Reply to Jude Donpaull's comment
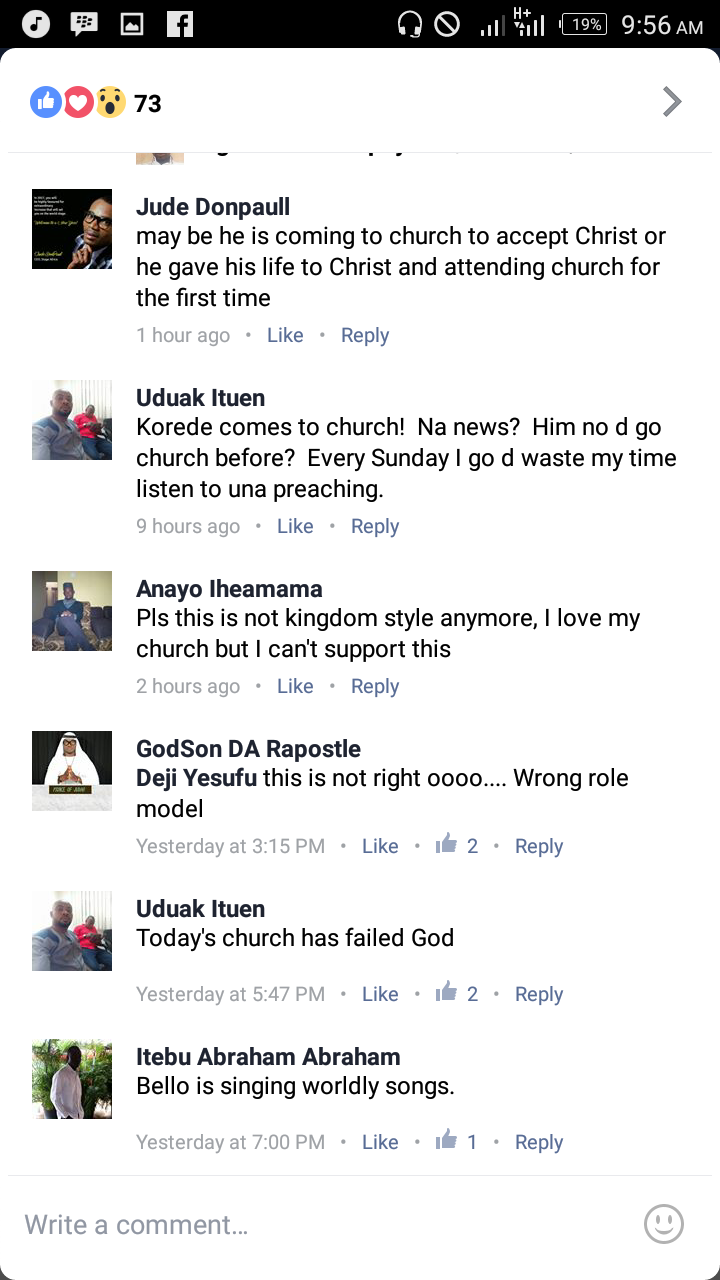The height and width of the screenshot is (1280, 720). pos(365,336)
